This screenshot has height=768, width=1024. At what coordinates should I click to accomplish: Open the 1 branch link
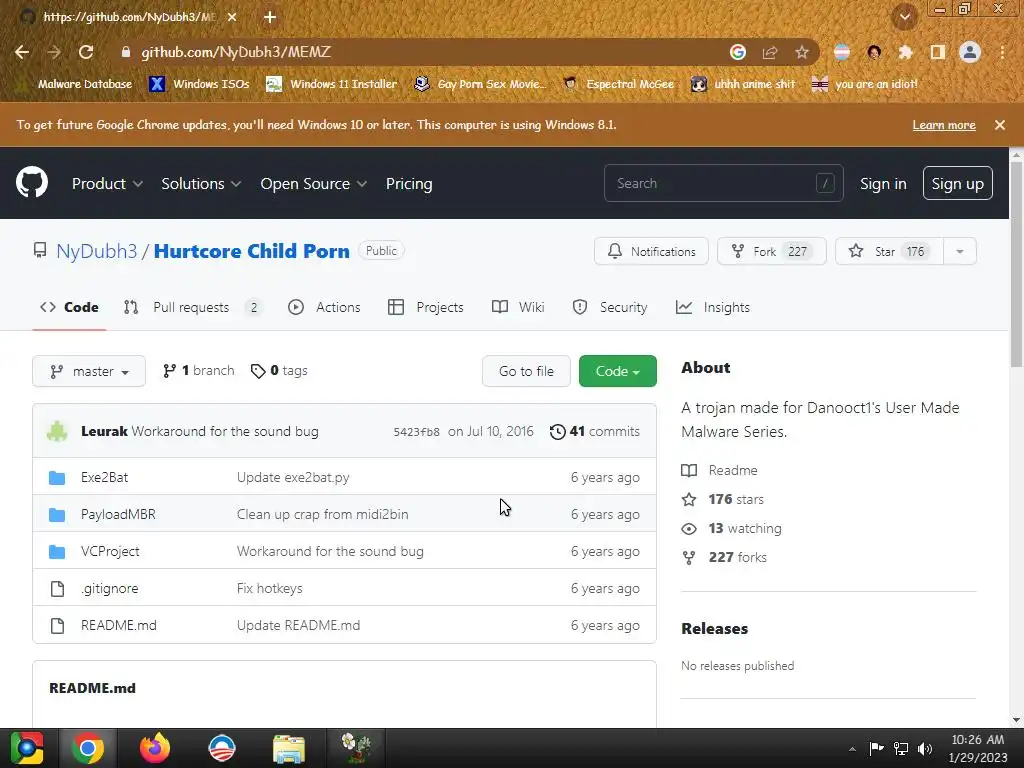tap(199, 371)
